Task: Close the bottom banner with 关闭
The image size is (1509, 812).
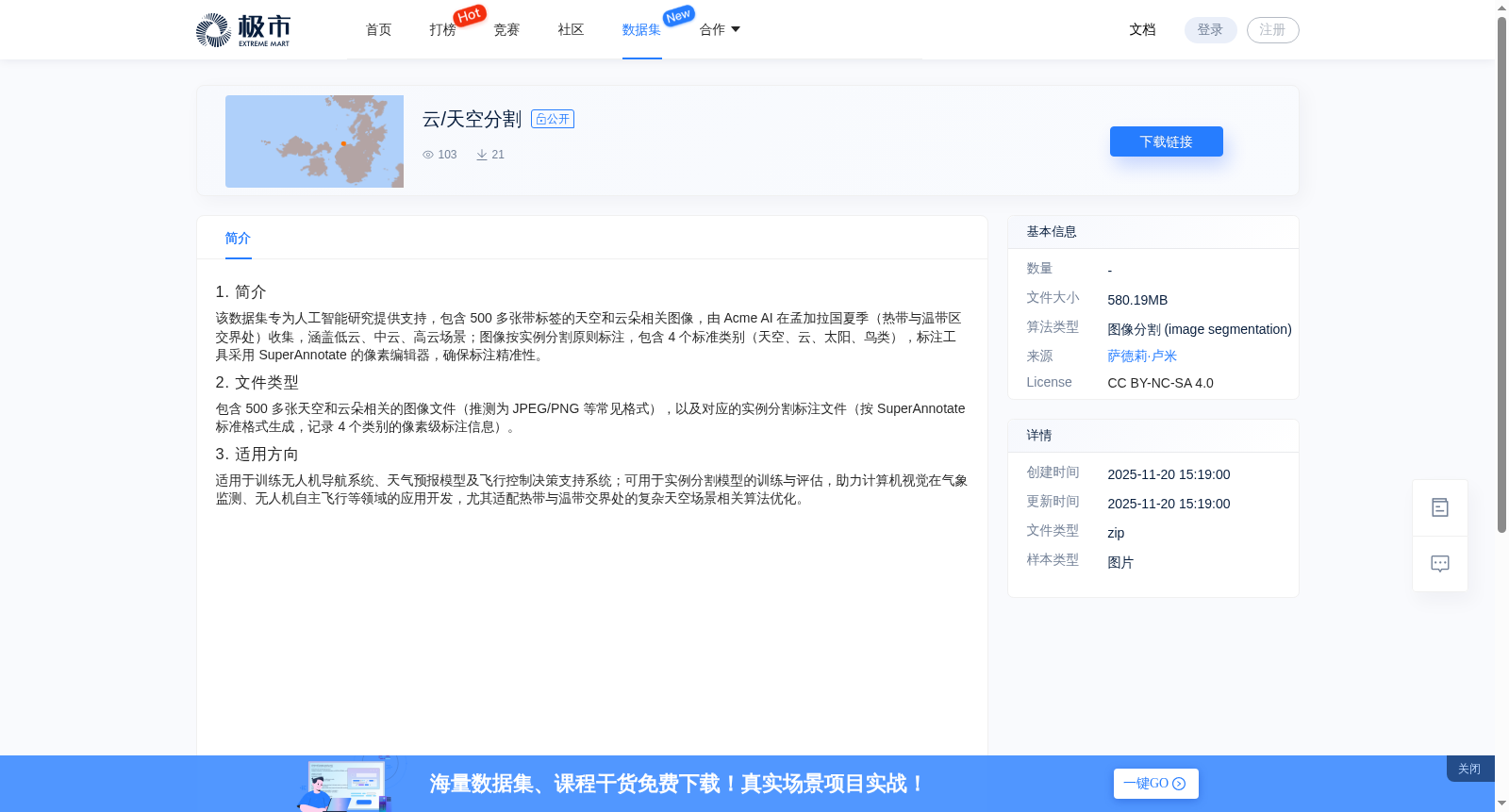Action: pyautogui.click(x=1469, y=769)
